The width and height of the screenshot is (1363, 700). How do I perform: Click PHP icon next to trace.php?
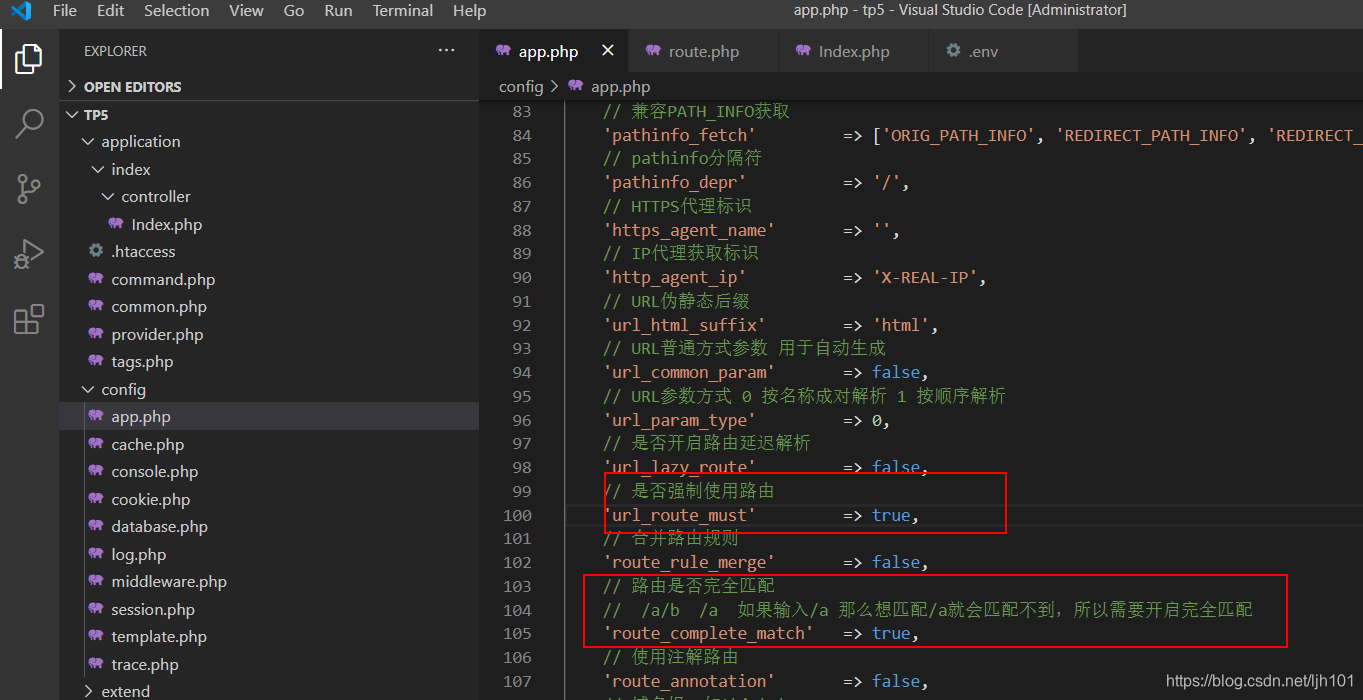coord(96,664)
